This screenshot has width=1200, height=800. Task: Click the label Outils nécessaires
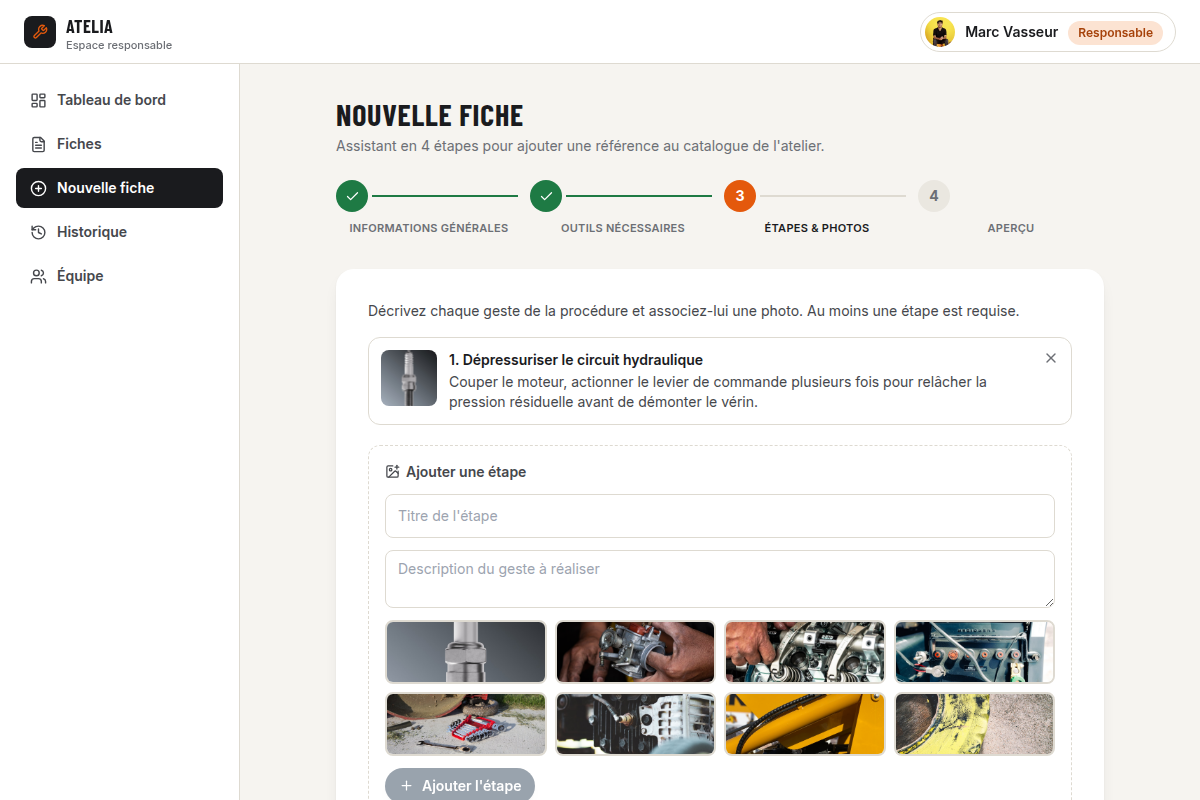[x=623, y=228]
